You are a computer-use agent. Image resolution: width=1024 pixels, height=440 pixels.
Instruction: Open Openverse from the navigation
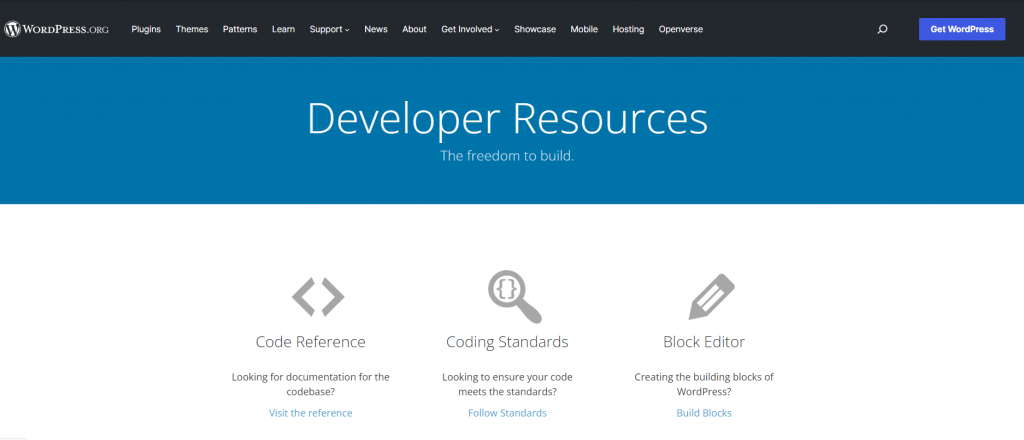[680, 29]
